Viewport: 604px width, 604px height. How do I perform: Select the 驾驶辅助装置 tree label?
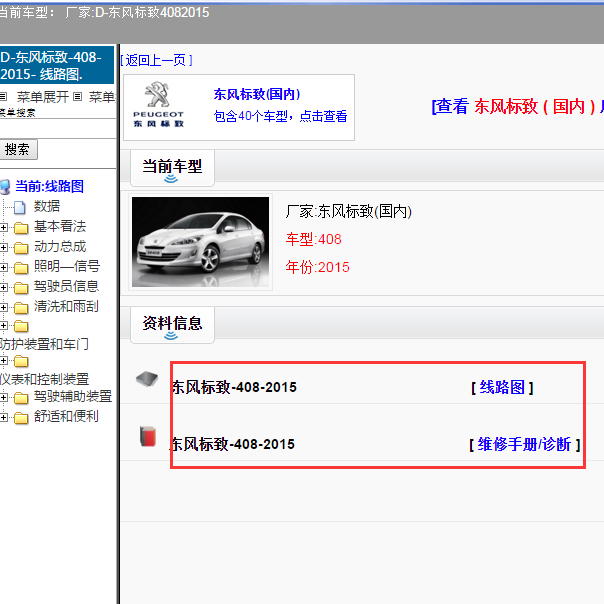pyautogui.click(x=73, y=396)
